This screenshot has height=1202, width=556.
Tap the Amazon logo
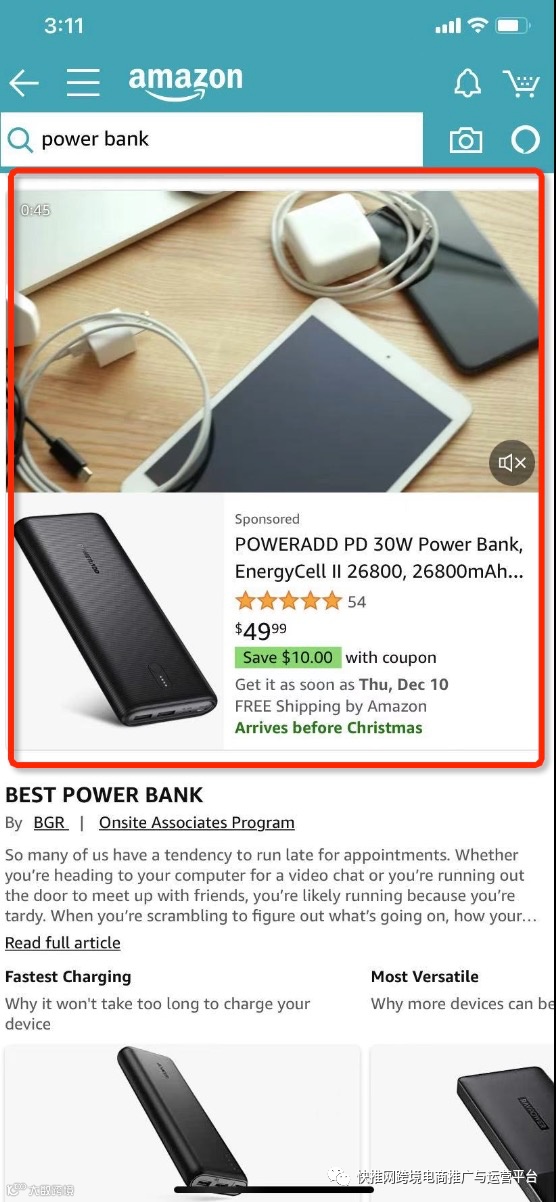185,82
